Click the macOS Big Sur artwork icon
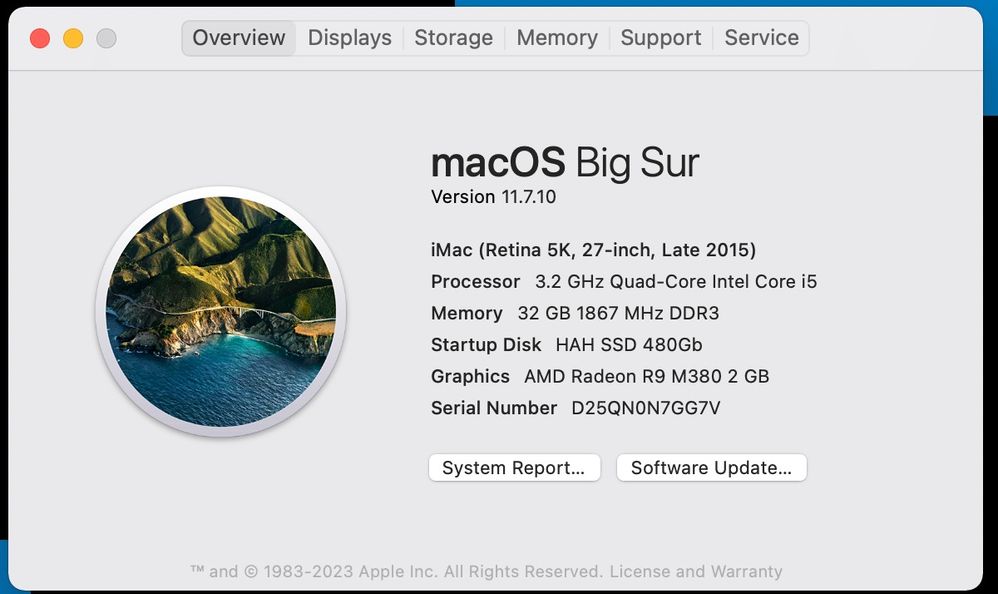998x594 pixels. pyautogui.click(x=220, y=311)
